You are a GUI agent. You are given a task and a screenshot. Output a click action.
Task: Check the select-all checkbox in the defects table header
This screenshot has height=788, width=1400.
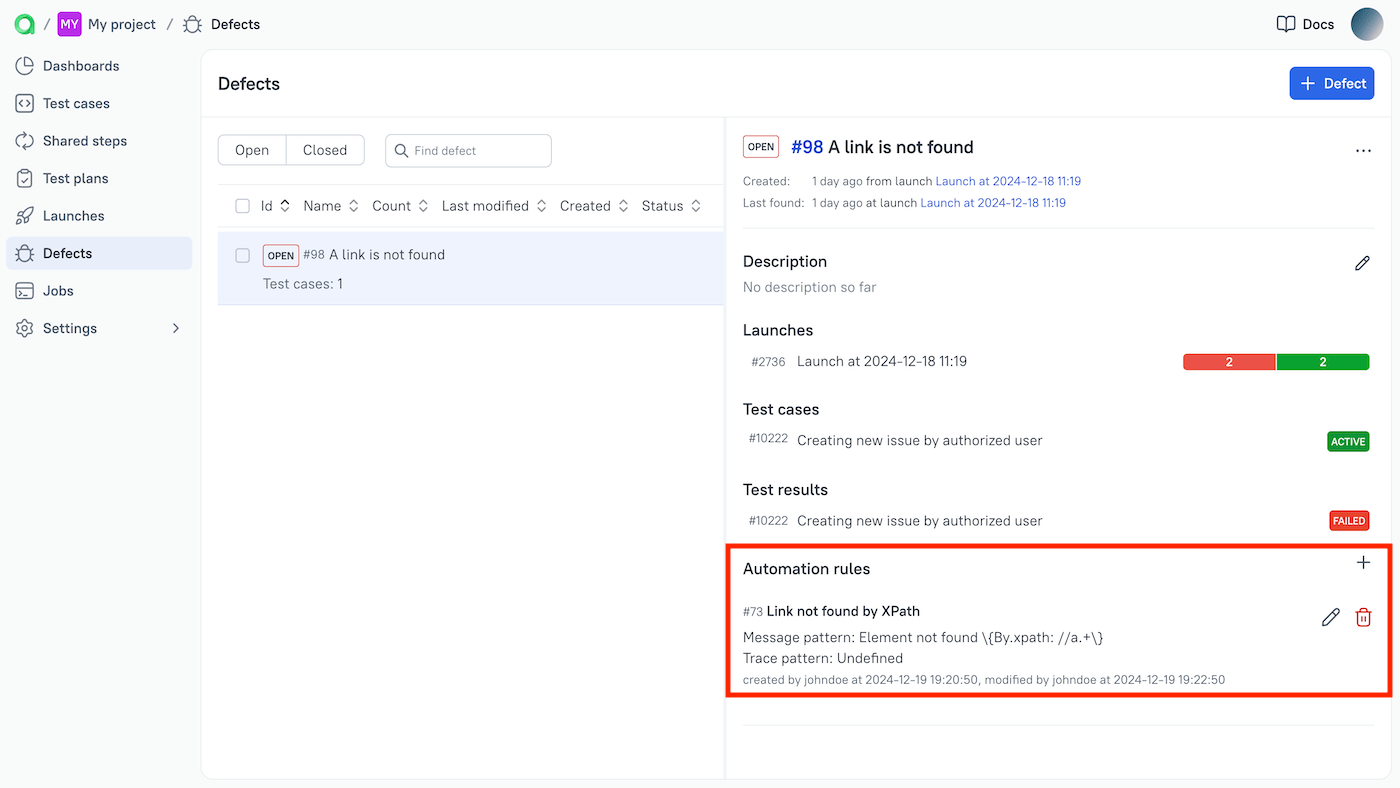(x=242, y=205)
